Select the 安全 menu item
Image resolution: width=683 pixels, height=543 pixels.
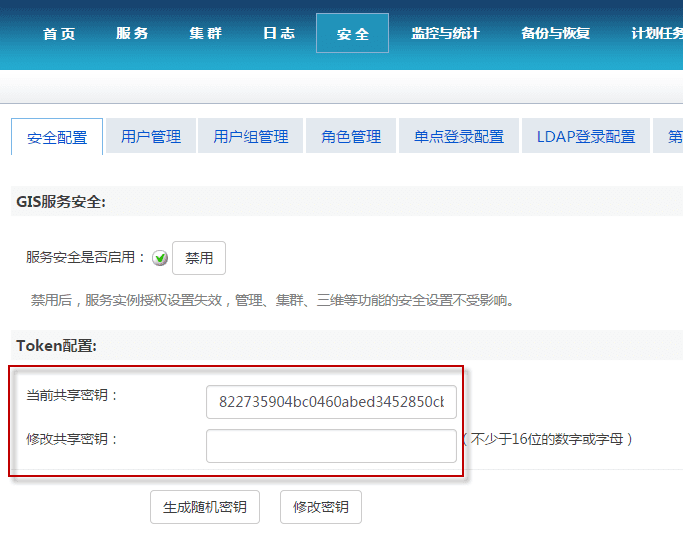[352, 33]
